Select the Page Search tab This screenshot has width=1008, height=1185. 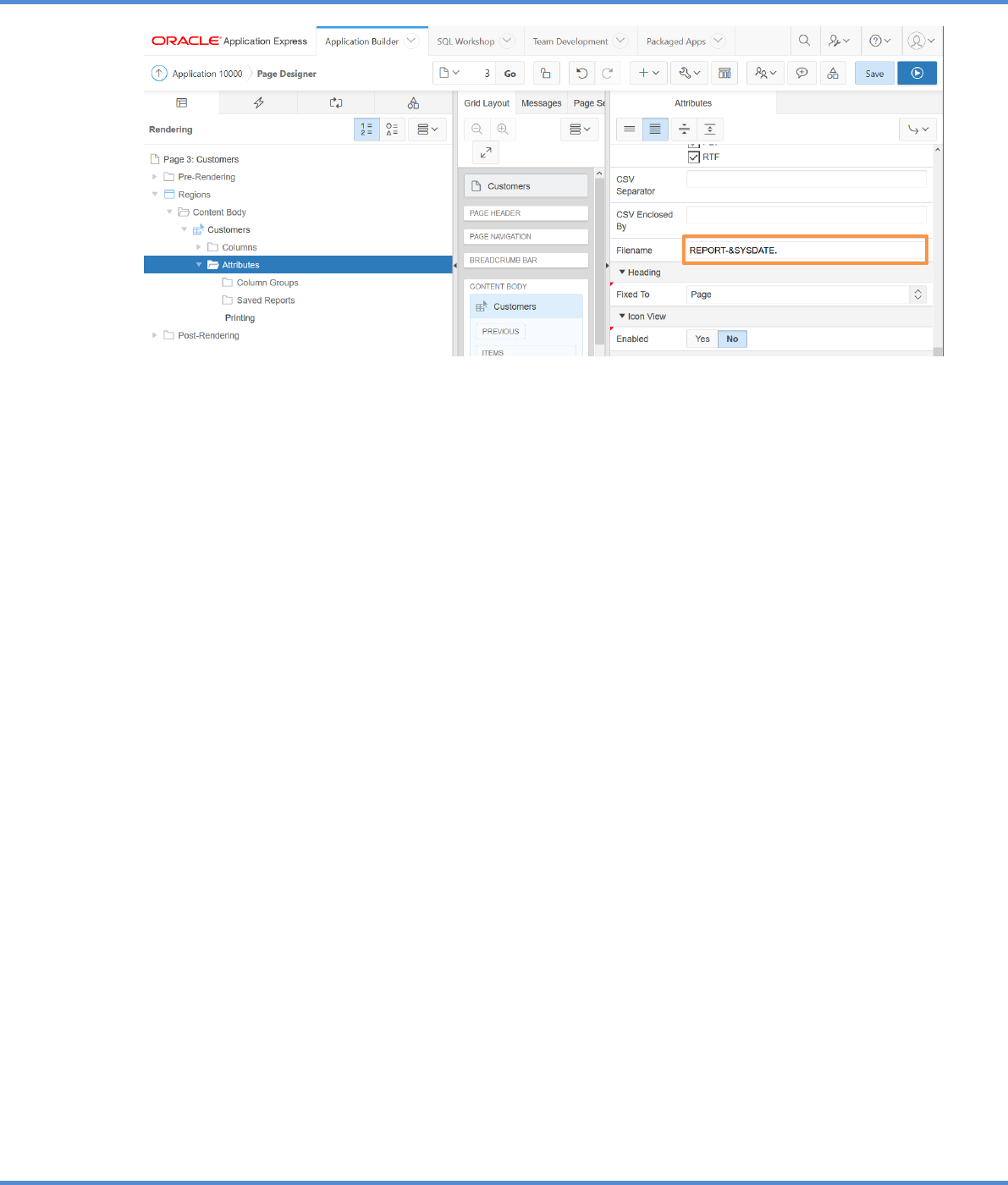point(587,103)
